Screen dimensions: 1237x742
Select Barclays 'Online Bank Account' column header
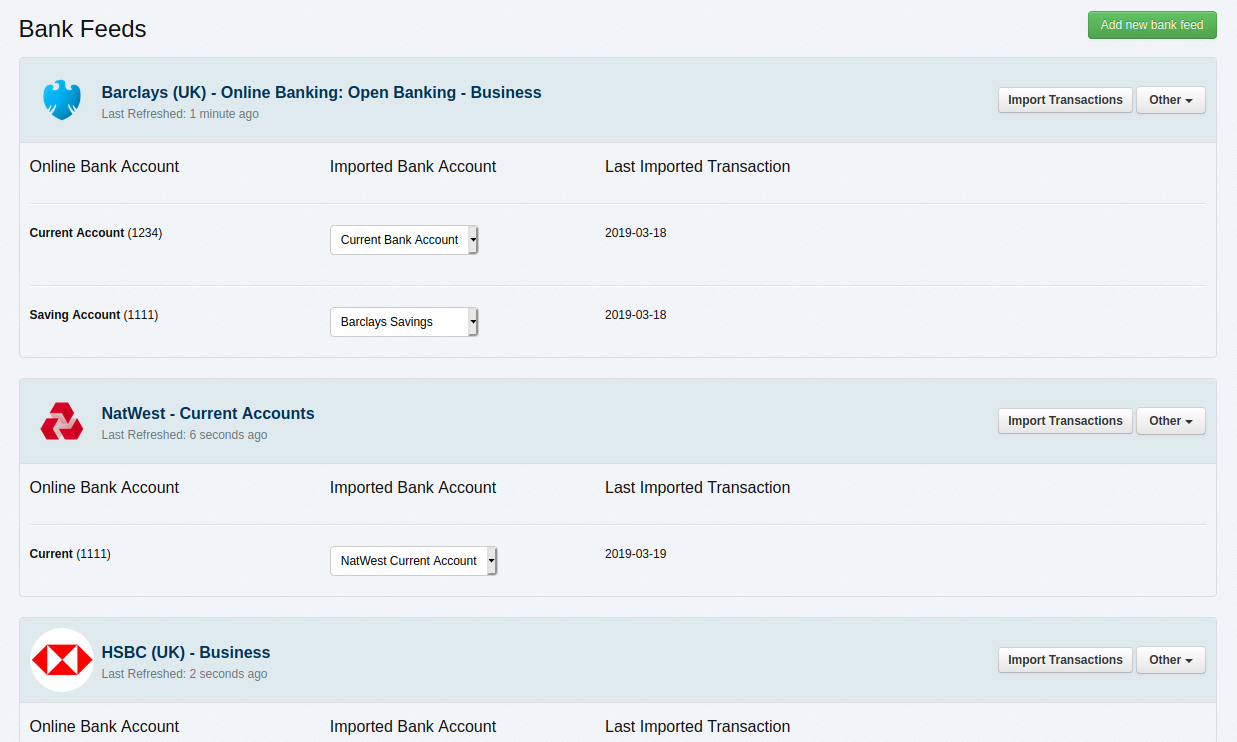104,167
